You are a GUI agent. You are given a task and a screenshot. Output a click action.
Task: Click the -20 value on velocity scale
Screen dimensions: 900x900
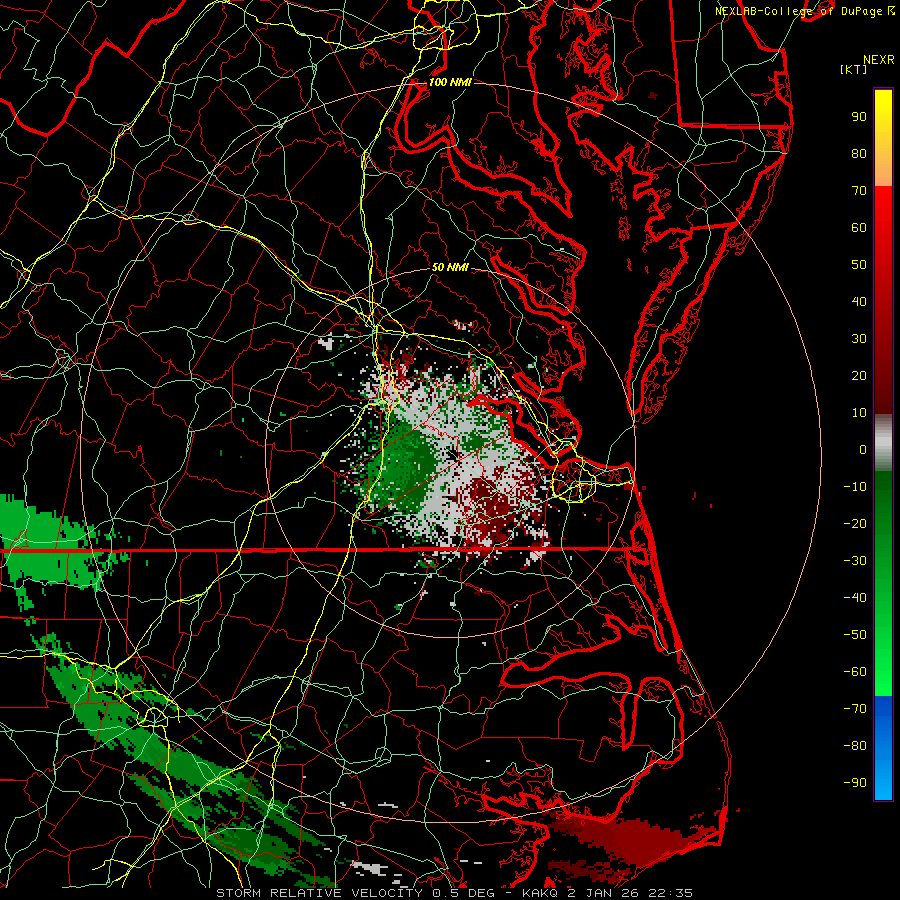(855, 523)
